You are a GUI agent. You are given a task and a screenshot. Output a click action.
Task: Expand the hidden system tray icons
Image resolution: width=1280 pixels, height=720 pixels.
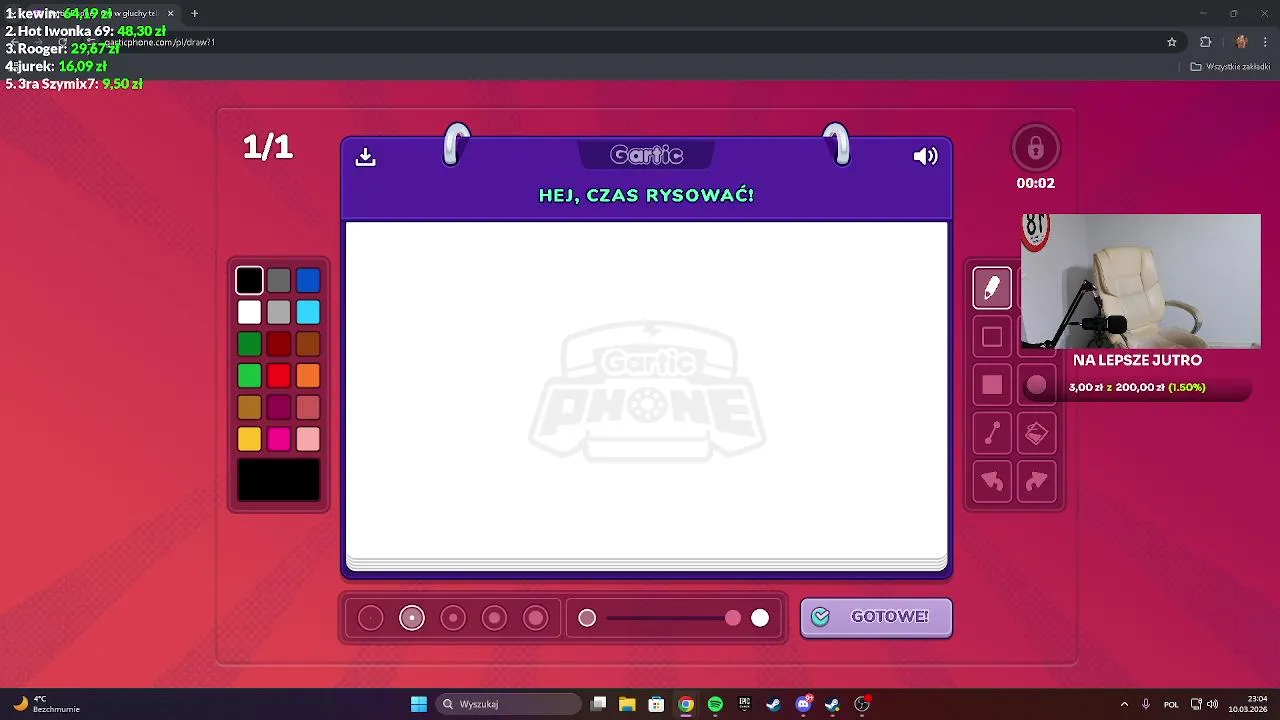pos(1124,704)
